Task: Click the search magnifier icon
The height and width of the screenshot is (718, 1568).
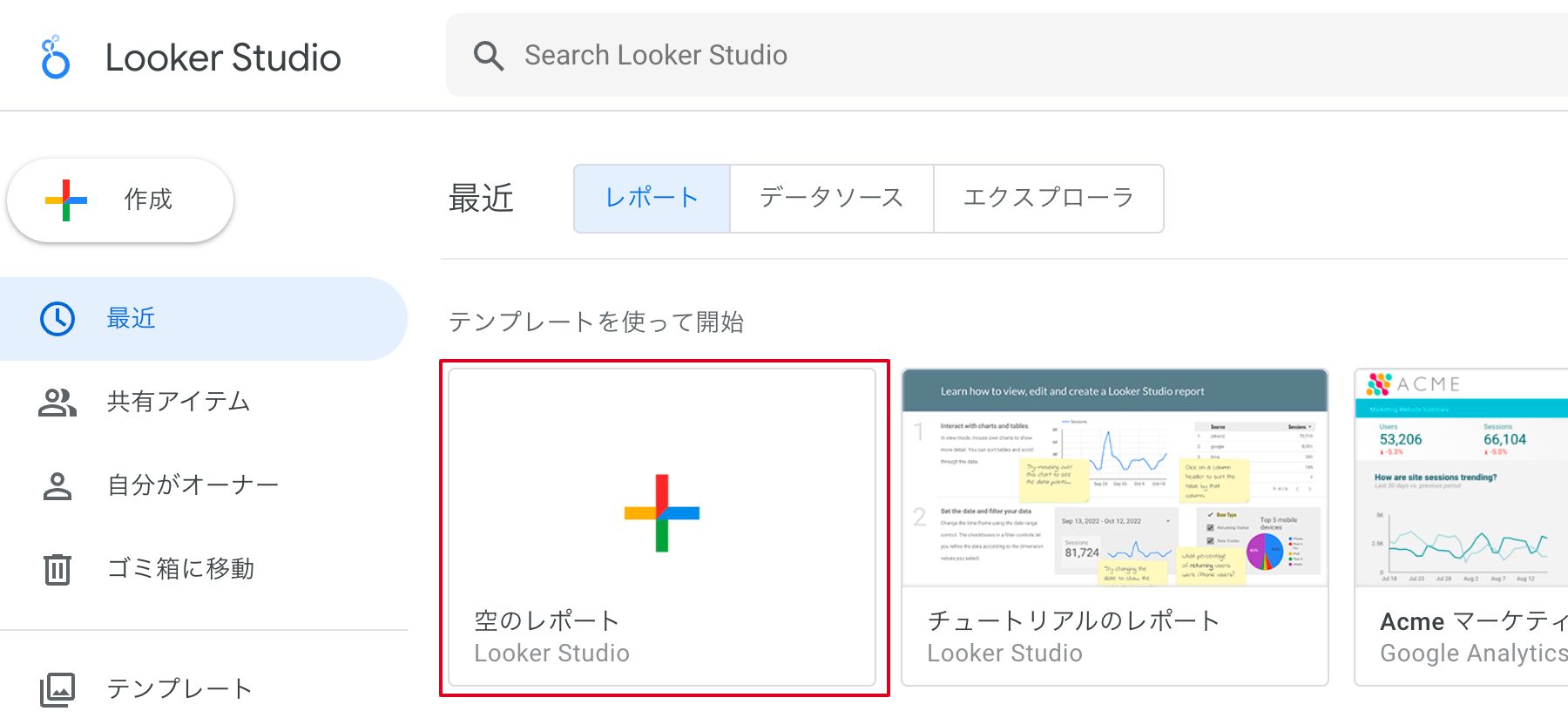Action: pyautogui.click(x=488, y=56)
